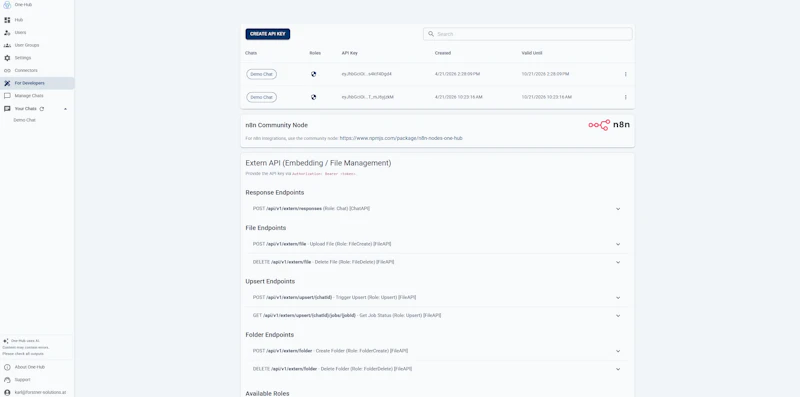Click the magnifier icon in search

431,34
